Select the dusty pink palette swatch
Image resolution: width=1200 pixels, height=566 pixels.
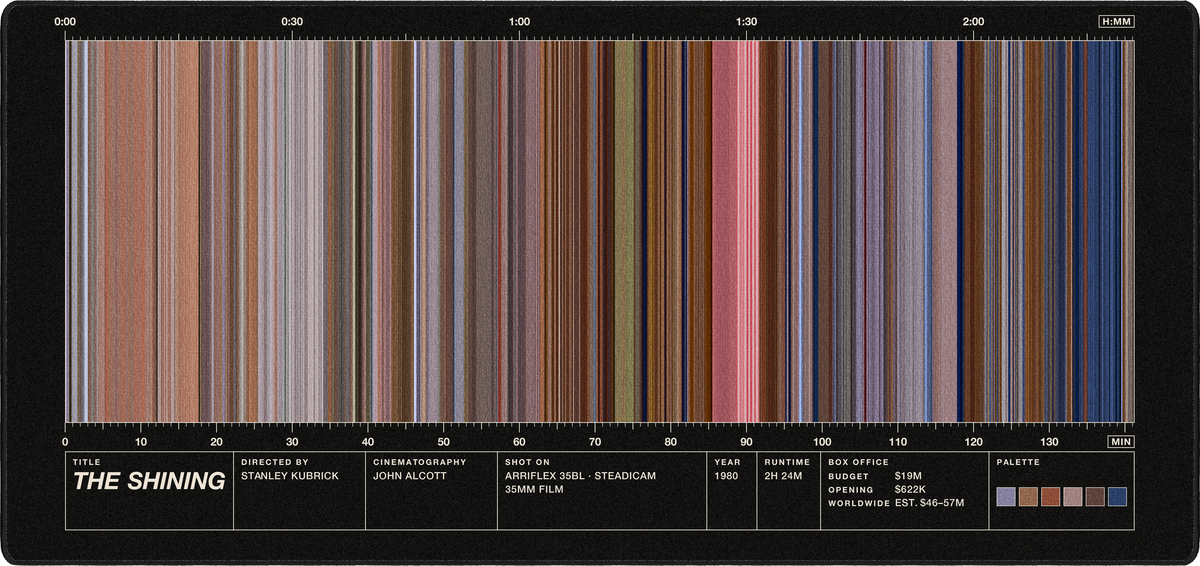click(1073, 497)
